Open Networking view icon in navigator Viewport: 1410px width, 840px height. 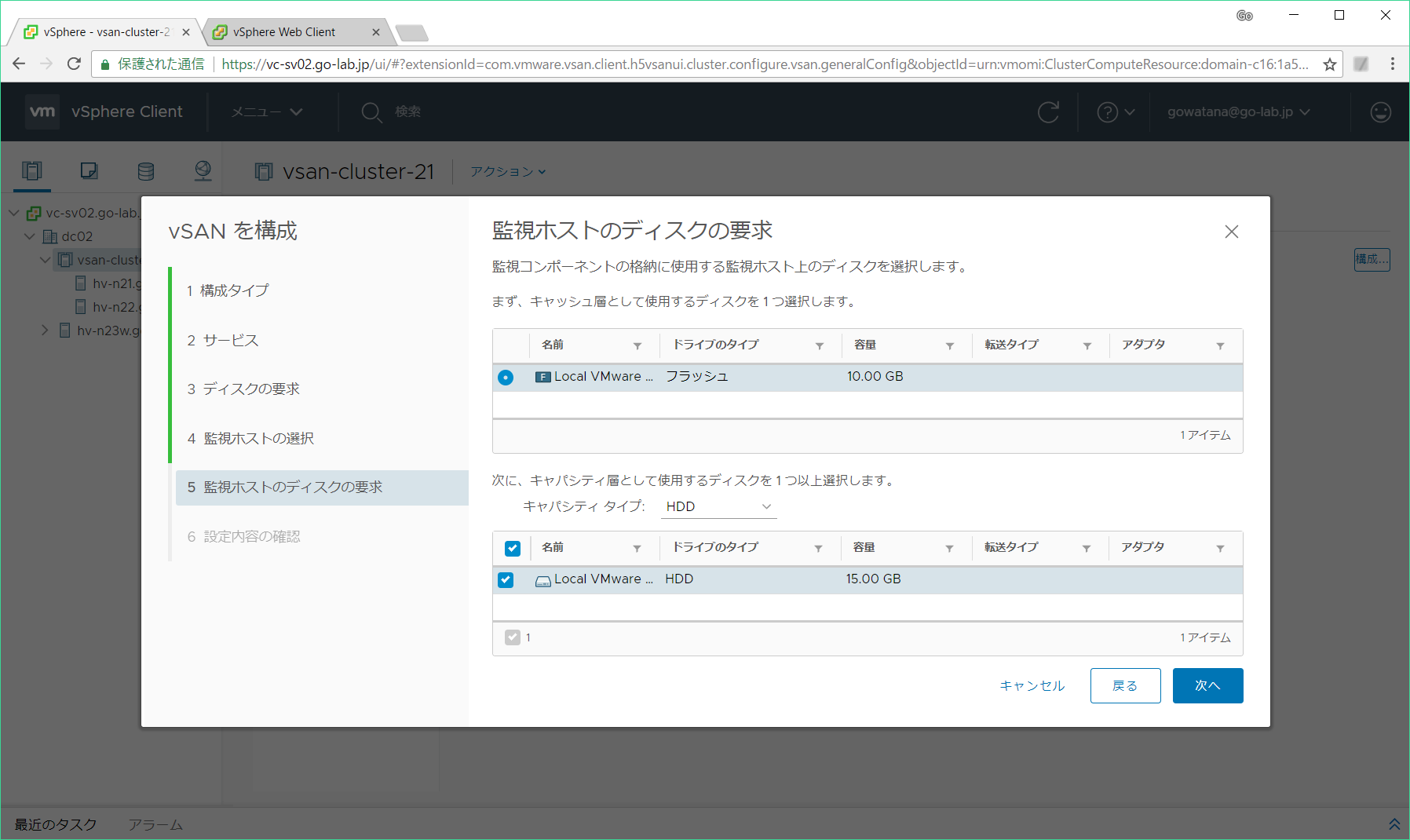203,170
